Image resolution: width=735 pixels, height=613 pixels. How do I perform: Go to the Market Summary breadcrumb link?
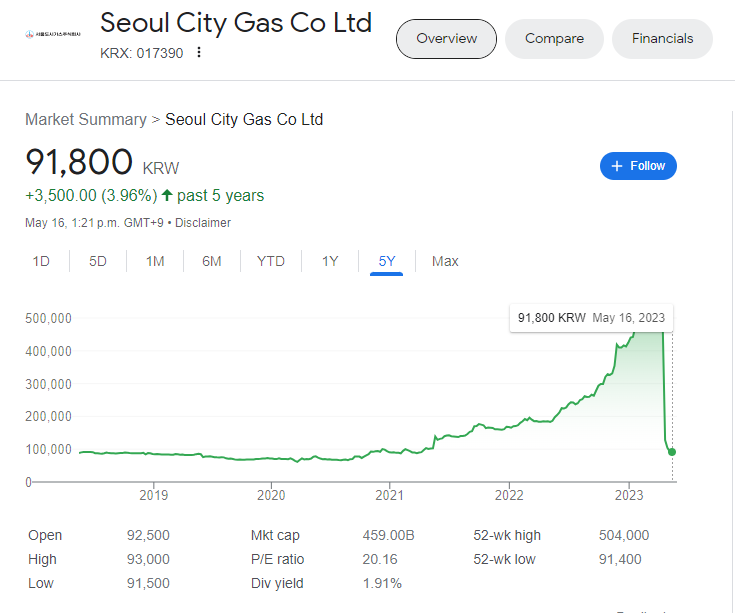coord(86,120)
